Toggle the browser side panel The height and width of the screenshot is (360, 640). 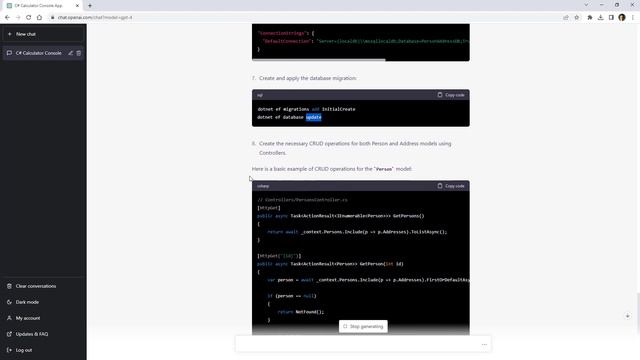coord(611,18)
